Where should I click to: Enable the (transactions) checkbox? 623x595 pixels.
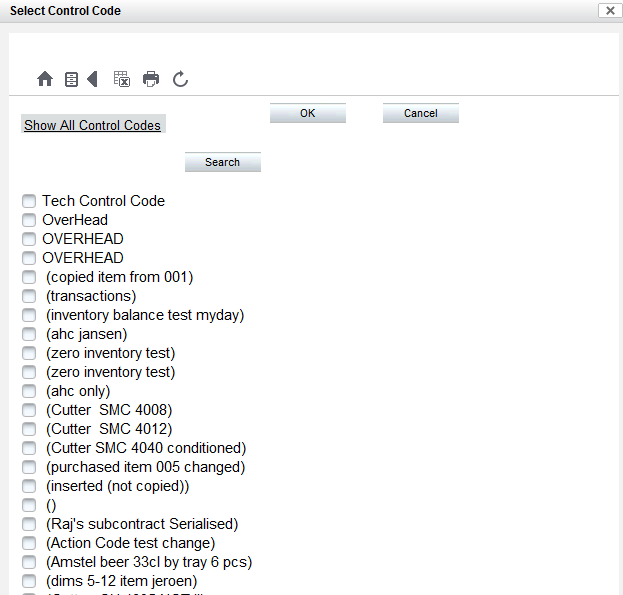29,296
